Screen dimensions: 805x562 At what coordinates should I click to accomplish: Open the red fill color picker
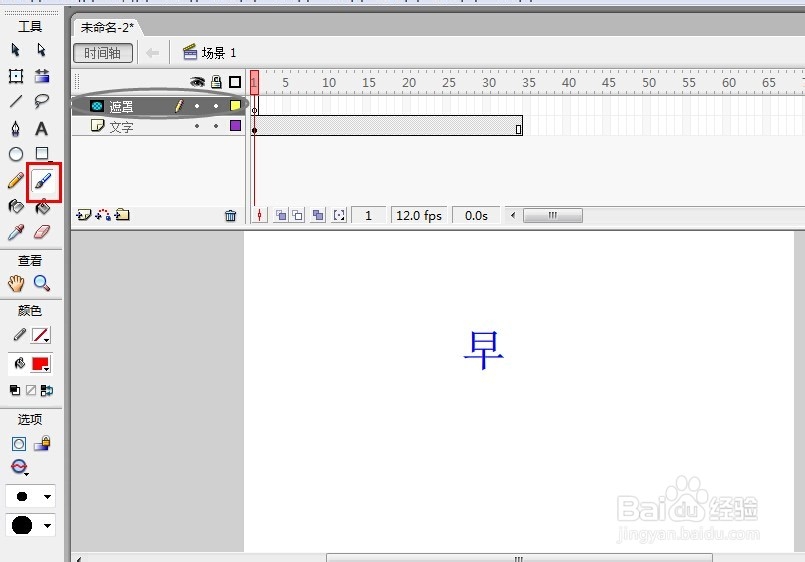point(41,364)
